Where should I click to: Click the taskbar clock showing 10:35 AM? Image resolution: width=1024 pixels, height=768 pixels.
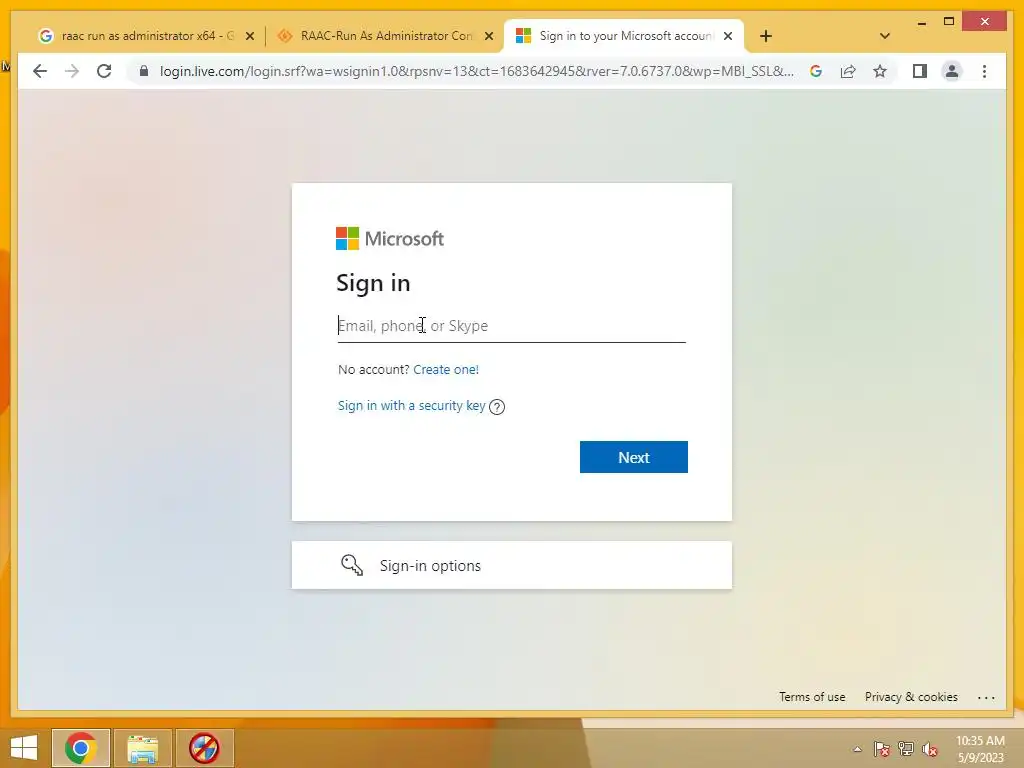980,749
